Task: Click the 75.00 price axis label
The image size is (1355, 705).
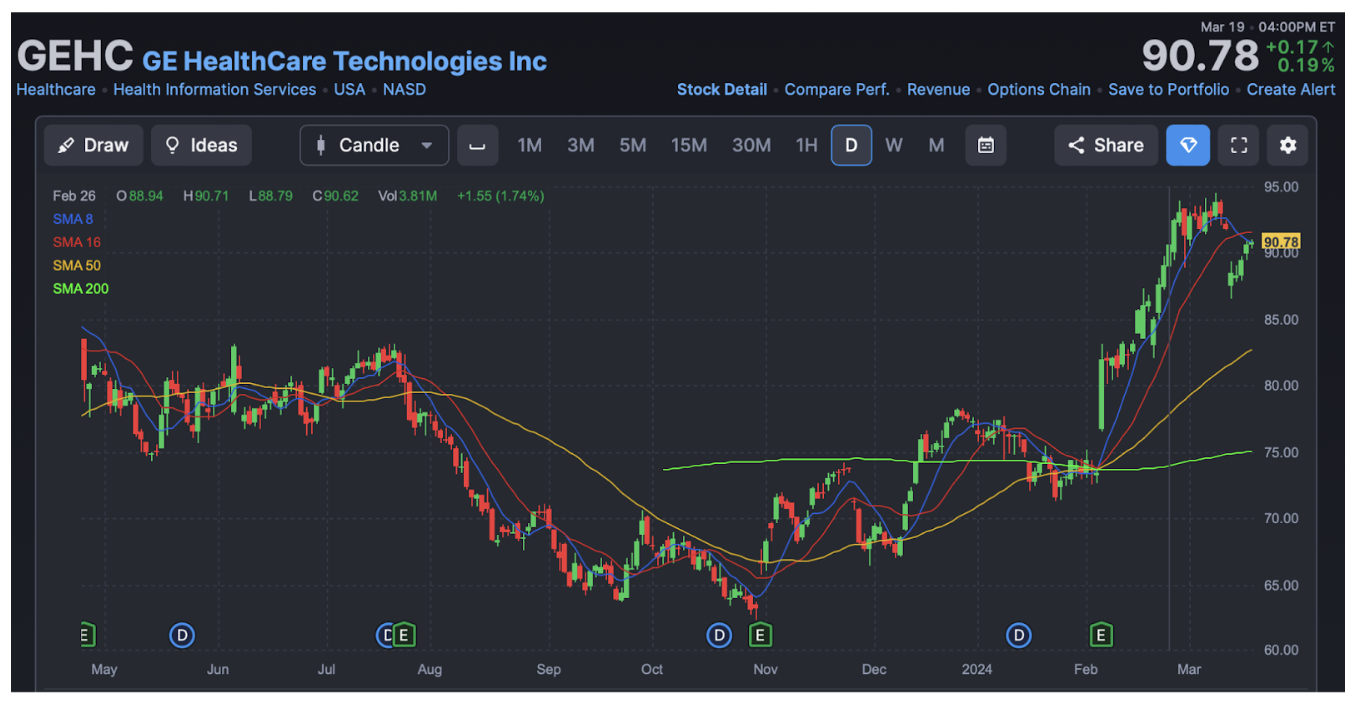Action: click(x=1282, y=452)
